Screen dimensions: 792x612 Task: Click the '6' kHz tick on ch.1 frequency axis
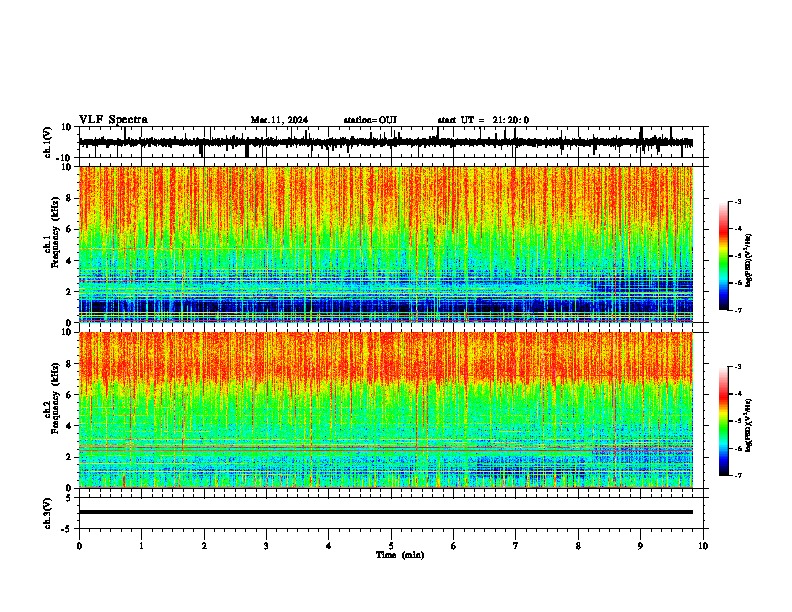pos(70,229)
